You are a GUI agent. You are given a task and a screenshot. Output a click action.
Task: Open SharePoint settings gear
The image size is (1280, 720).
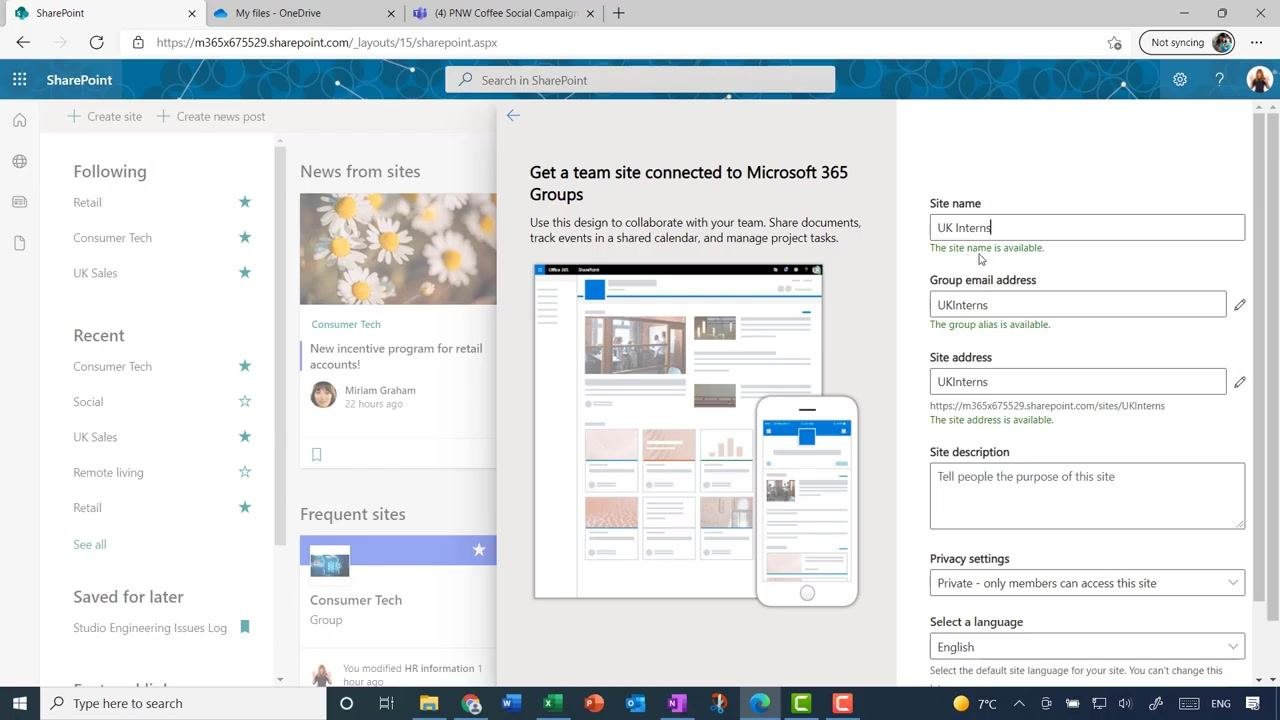pyautogui.click(x=1180, y=80)
